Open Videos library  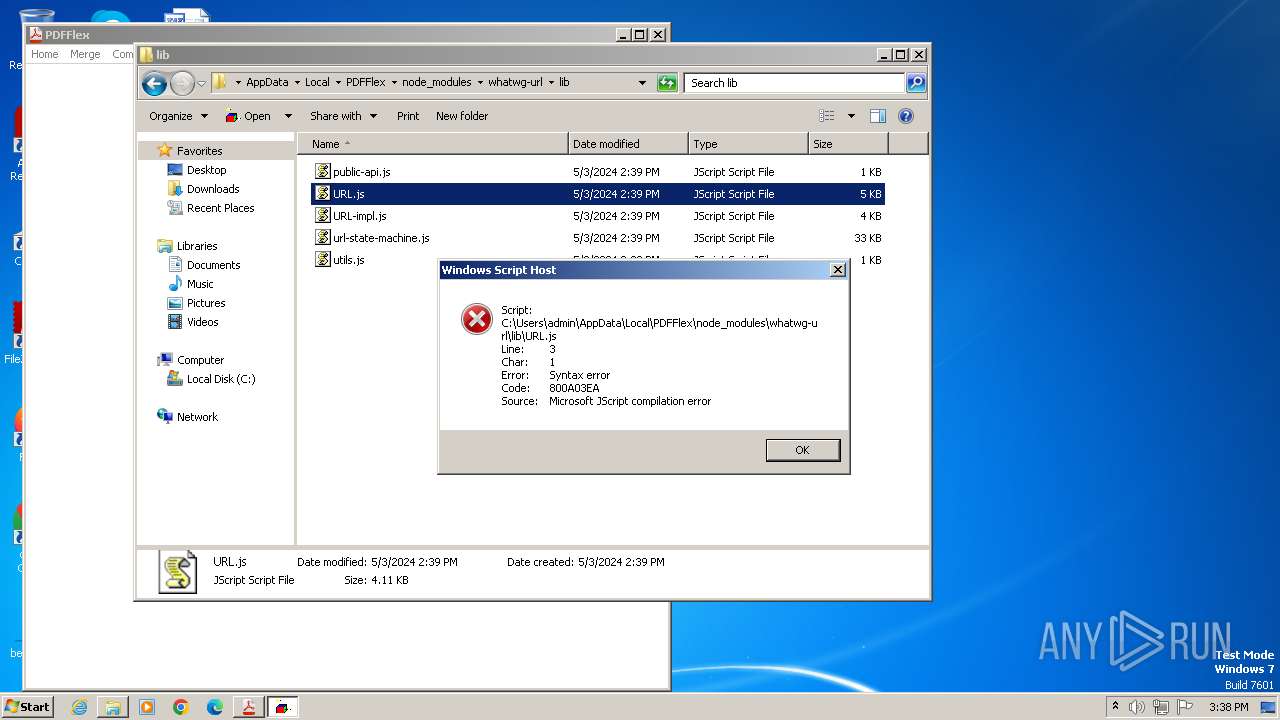click(202, 322)
